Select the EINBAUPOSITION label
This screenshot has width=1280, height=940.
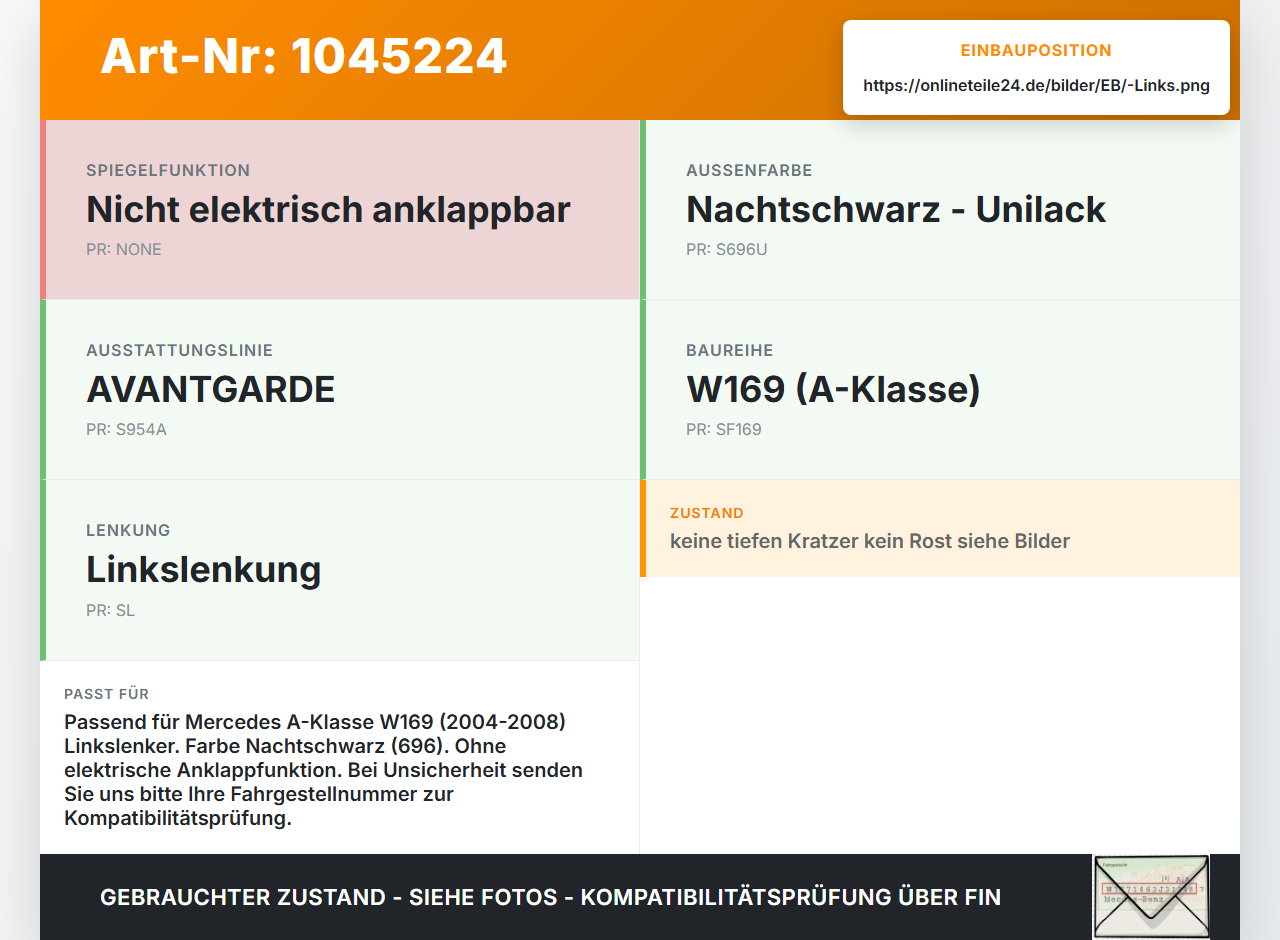(1036, 50)
